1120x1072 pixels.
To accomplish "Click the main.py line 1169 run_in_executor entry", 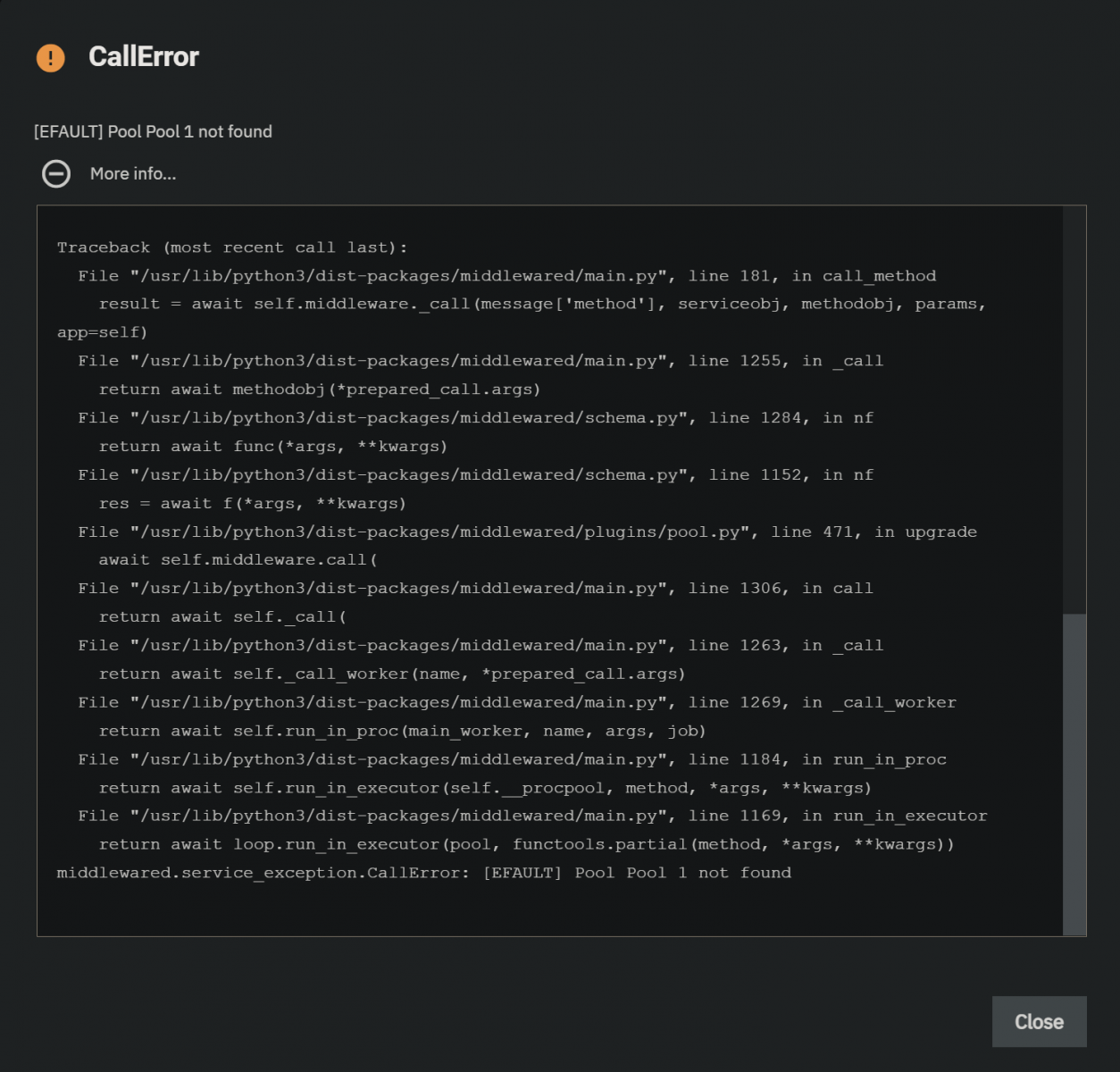I will [x=532, y=817].
